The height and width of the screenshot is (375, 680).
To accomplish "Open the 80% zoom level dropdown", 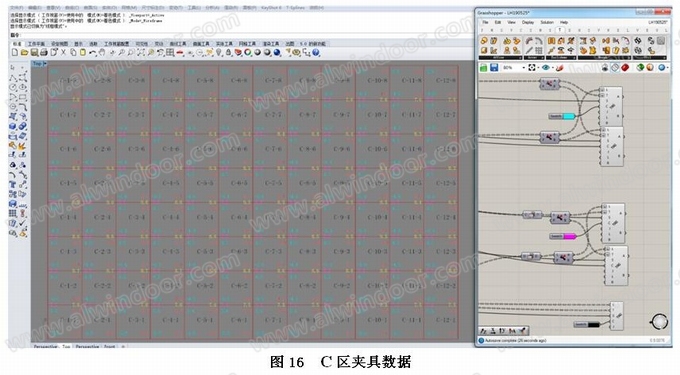I will point(513,67).
